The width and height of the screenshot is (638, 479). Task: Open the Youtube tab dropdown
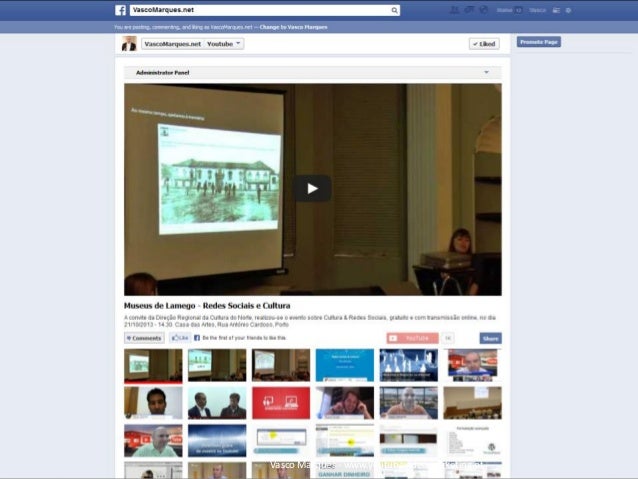224,44
